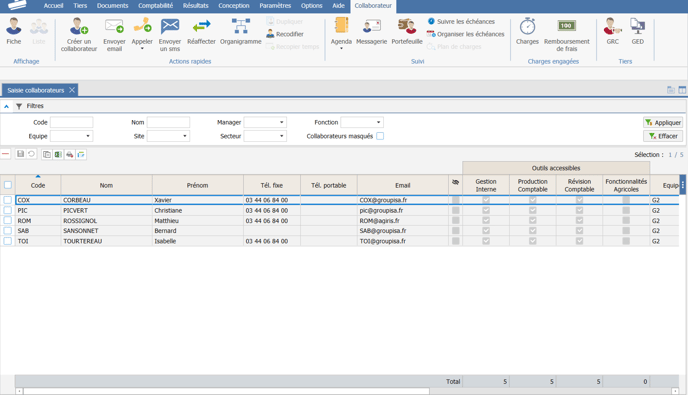The image size is (688, 395).
Task: Click the horizontal scrollbar at bottom
Action: coord(226,391)
